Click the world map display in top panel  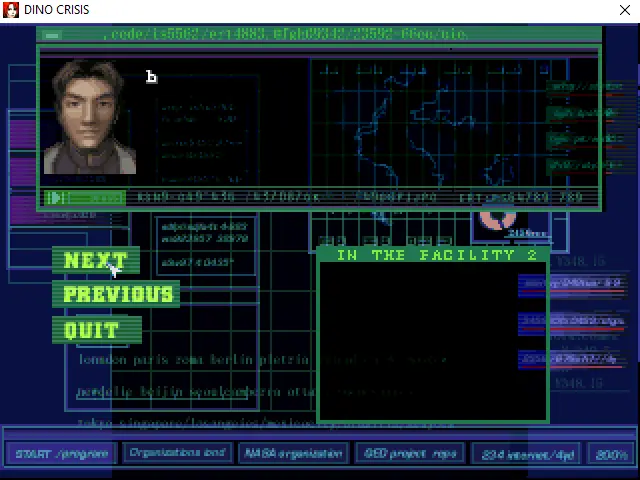[439, 122]
